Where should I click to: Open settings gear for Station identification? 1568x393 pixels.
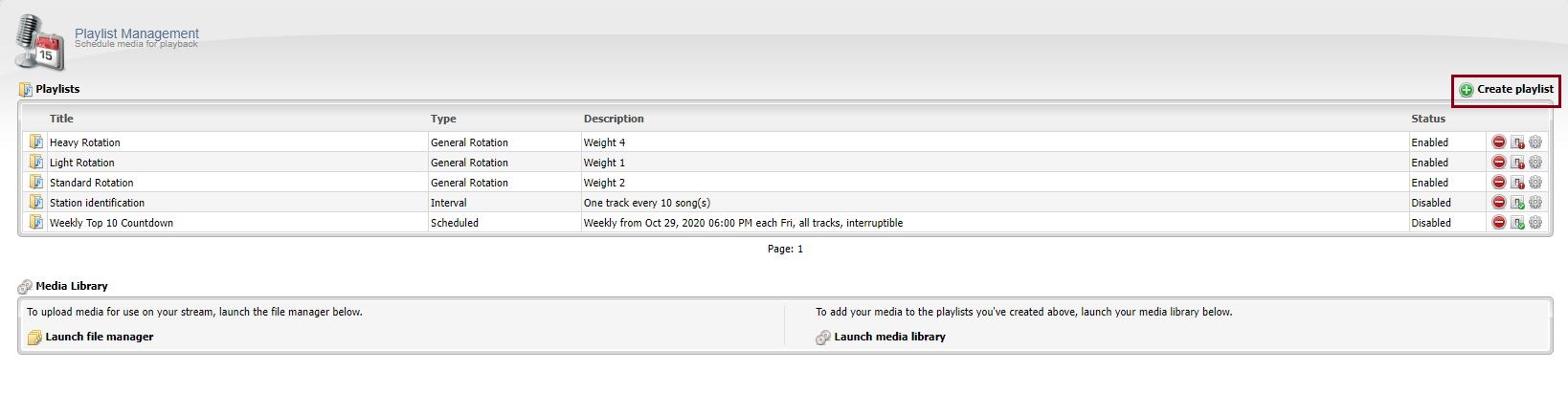[1535, 202]
